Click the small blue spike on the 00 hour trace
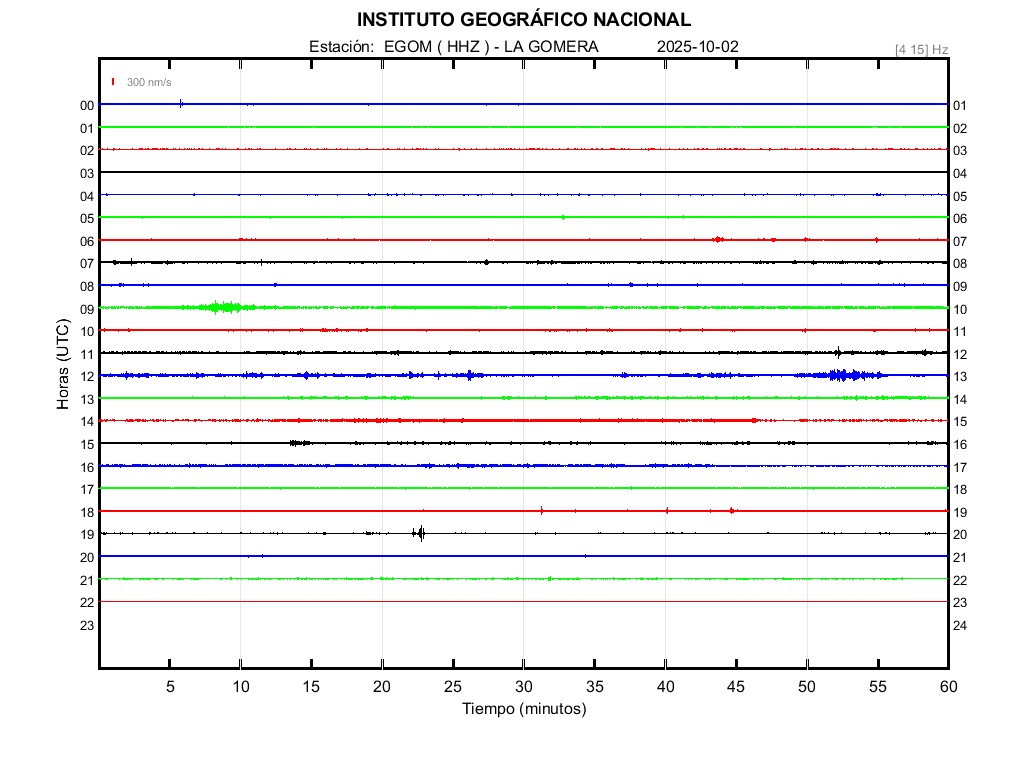Viewport: 1024px width, 768px height. 180,103
